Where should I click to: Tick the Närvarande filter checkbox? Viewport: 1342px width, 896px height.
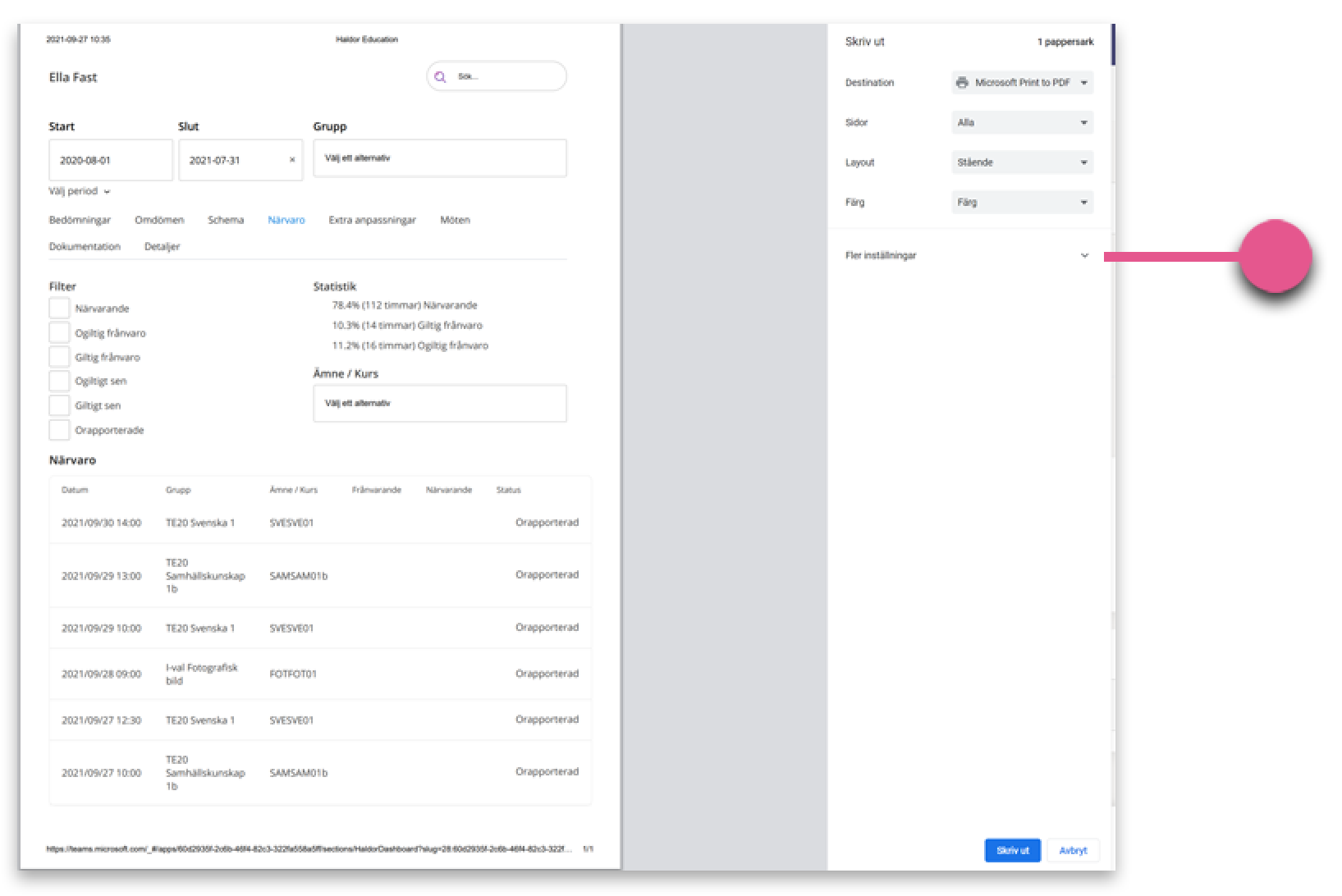(59, 309)
